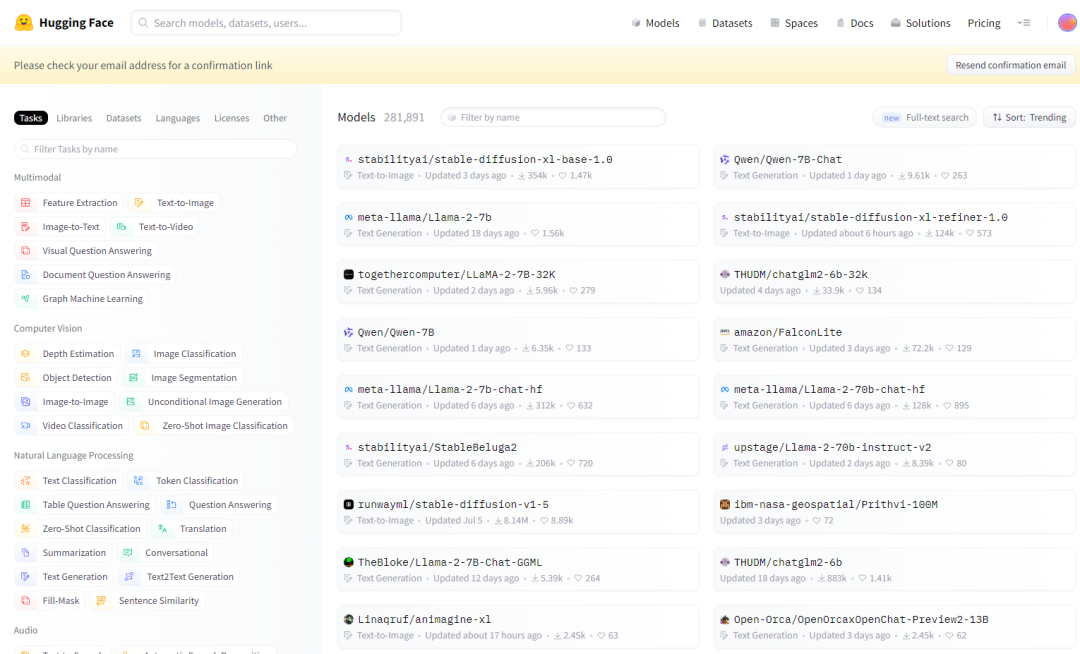Switch to the Datasets filter tab
The width and height of the screenshot is (1080, 654).
point(123,118)
